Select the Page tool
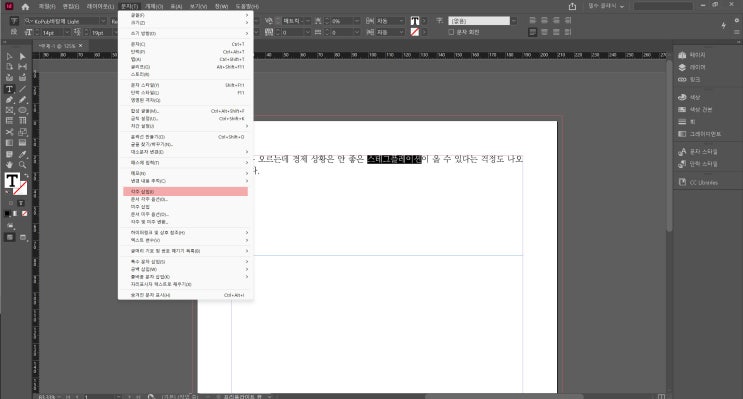Viewport: 743px width, 399px height. [9, 67]
